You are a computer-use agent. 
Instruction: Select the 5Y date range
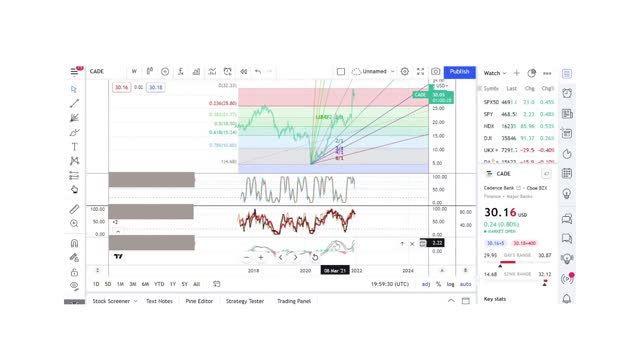click(184, 284)
